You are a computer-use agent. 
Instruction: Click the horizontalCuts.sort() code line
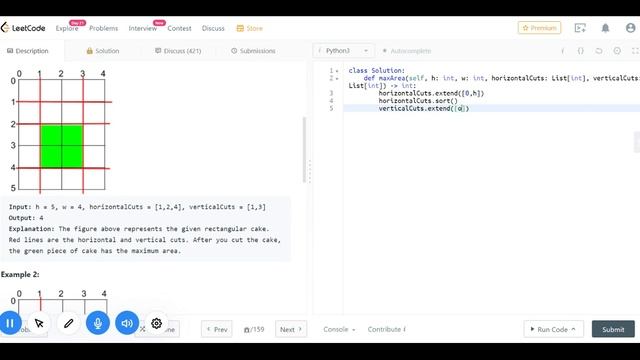[418, 101]
